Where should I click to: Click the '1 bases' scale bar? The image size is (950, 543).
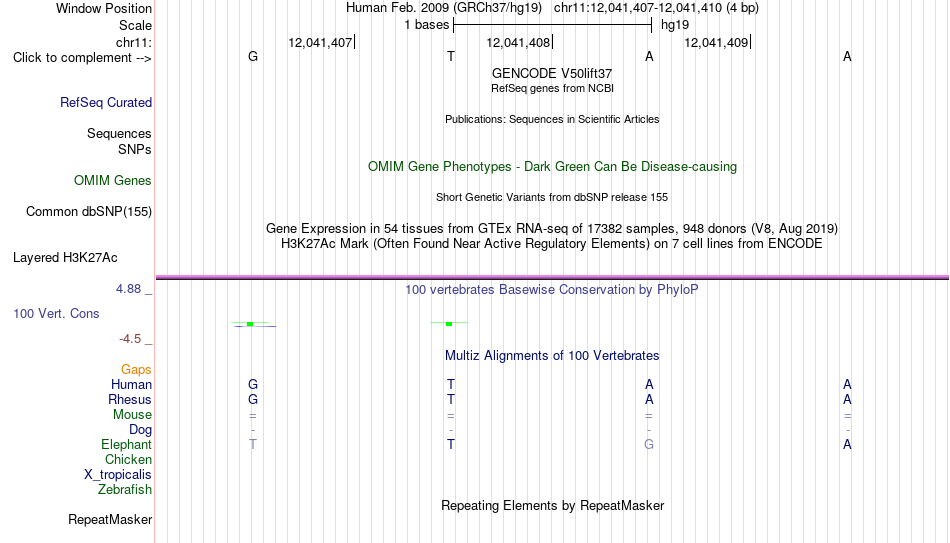coord(552,25)
